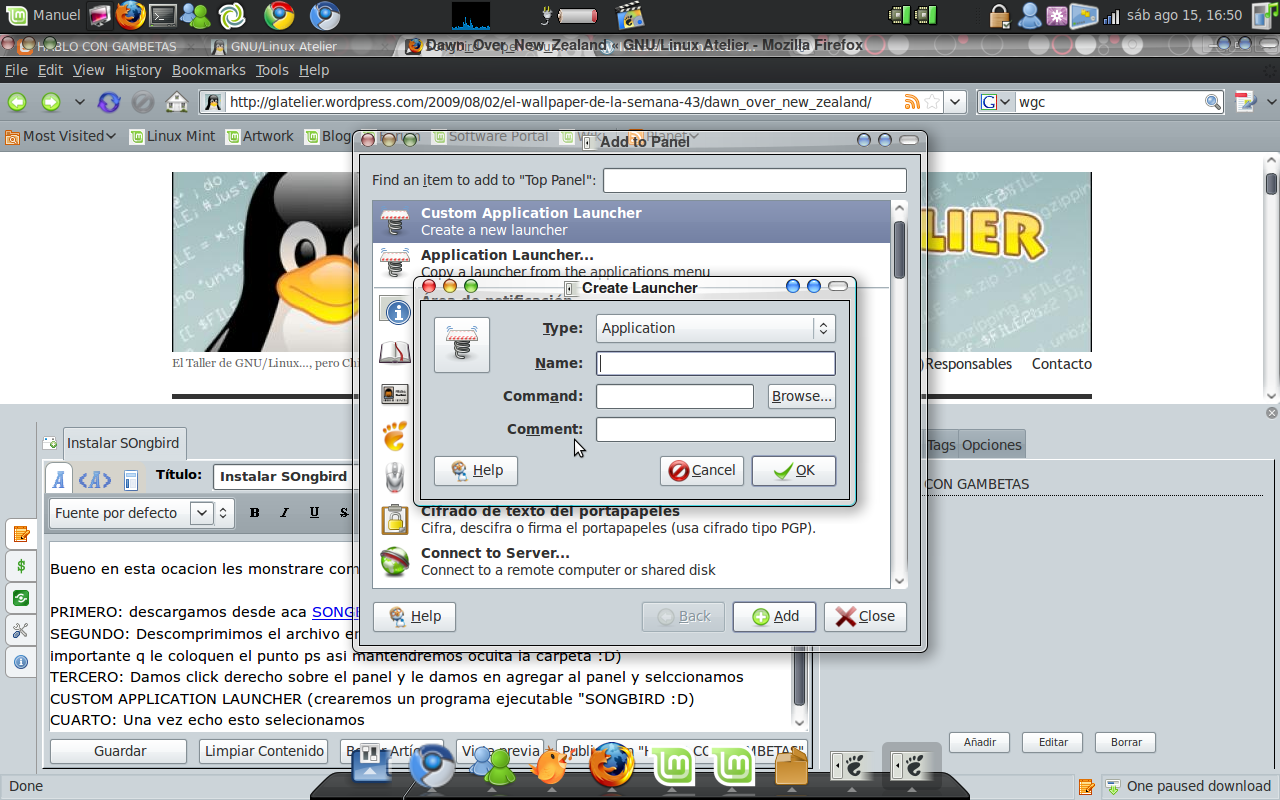
Task: Click Firefox reload toolbar icon
Action: coord(109,102)
